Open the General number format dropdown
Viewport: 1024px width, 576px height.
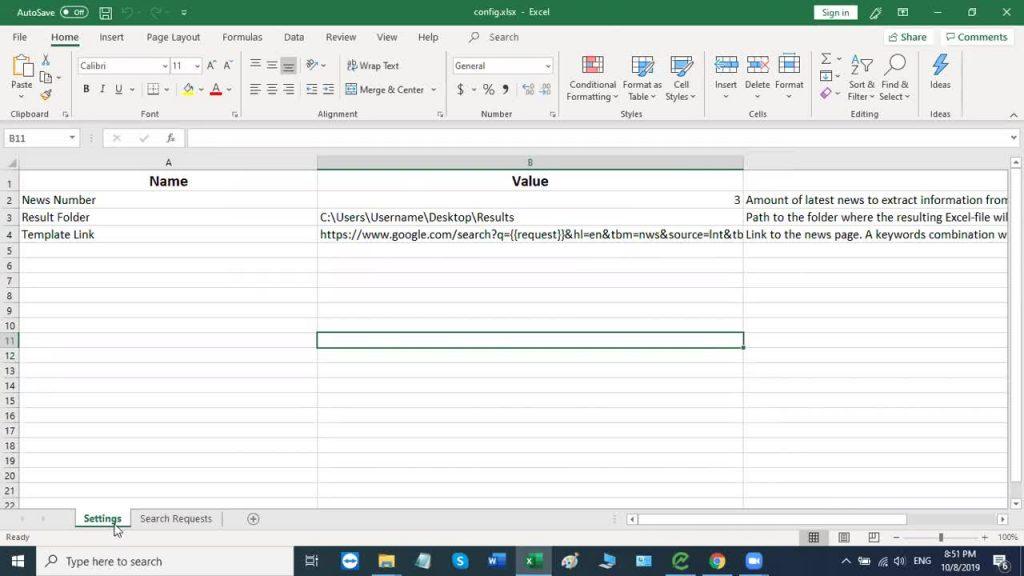[x=548, y=66]
